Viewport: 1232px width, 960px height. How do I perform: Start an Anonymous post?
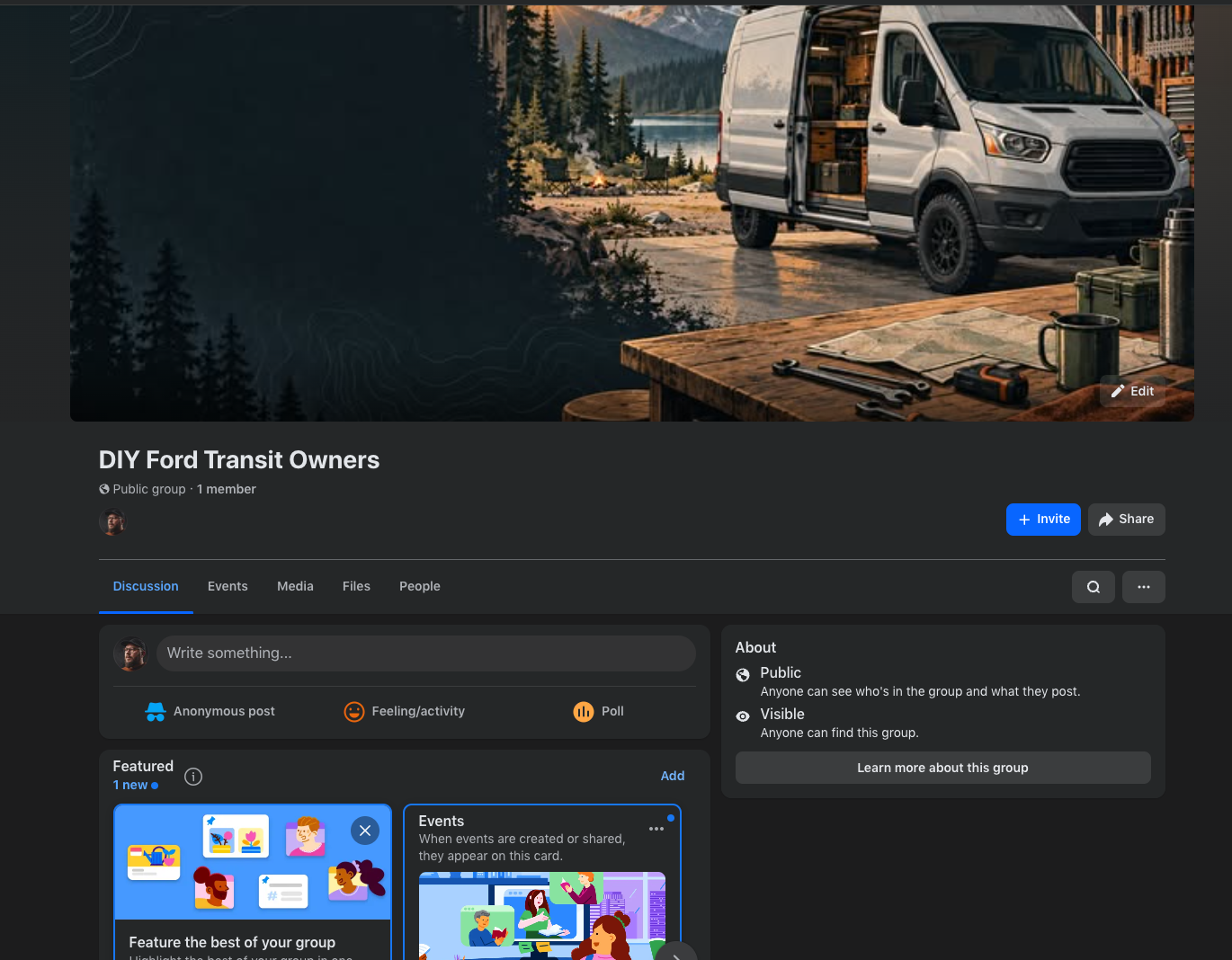click(x=210, y=711)
